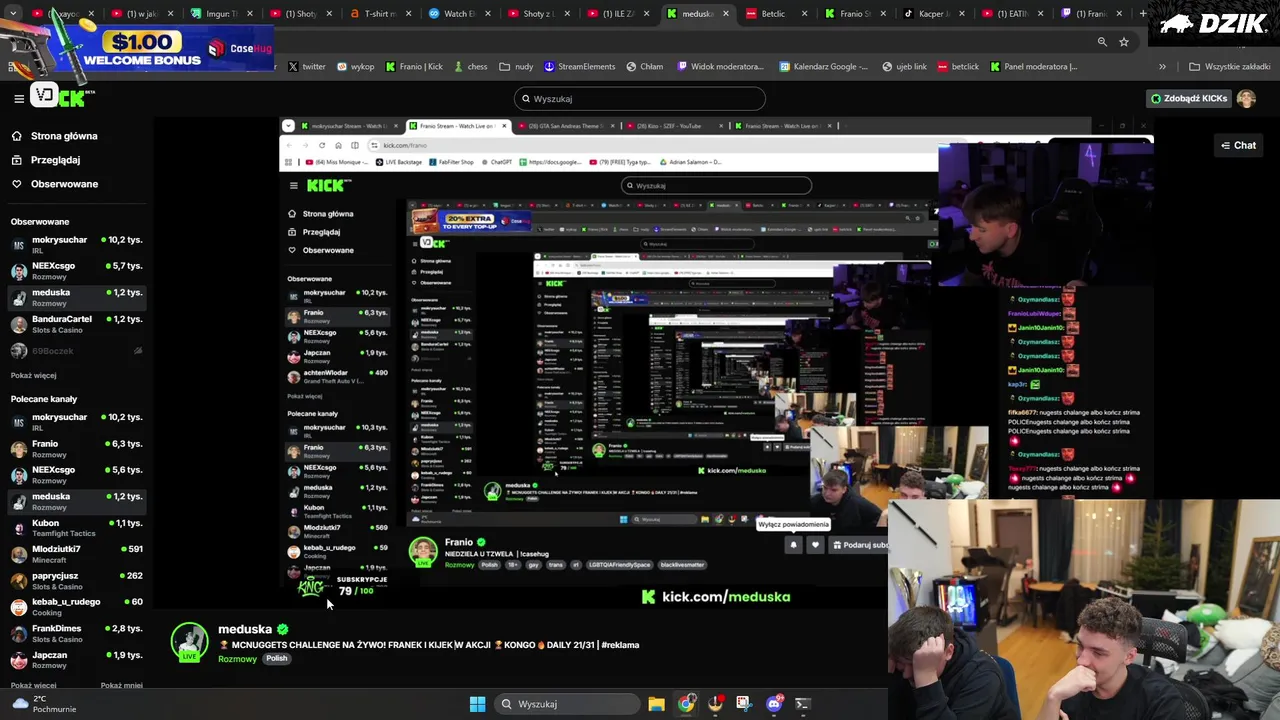Image resolution: width=1280 pixels, height=720 pixels.
Task: Click the Zdobądź KICKs button
Action: click(x=1189, y=98)
